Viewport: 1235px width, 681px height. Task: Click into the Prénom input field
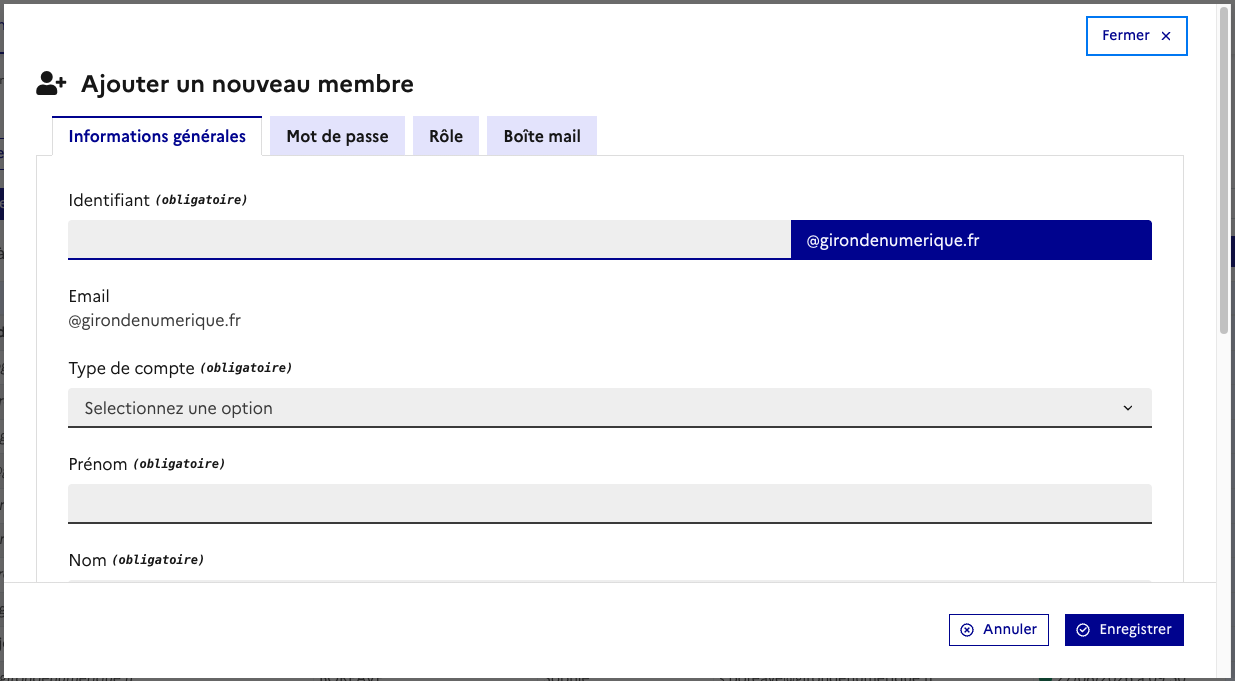tap(610, 504)
